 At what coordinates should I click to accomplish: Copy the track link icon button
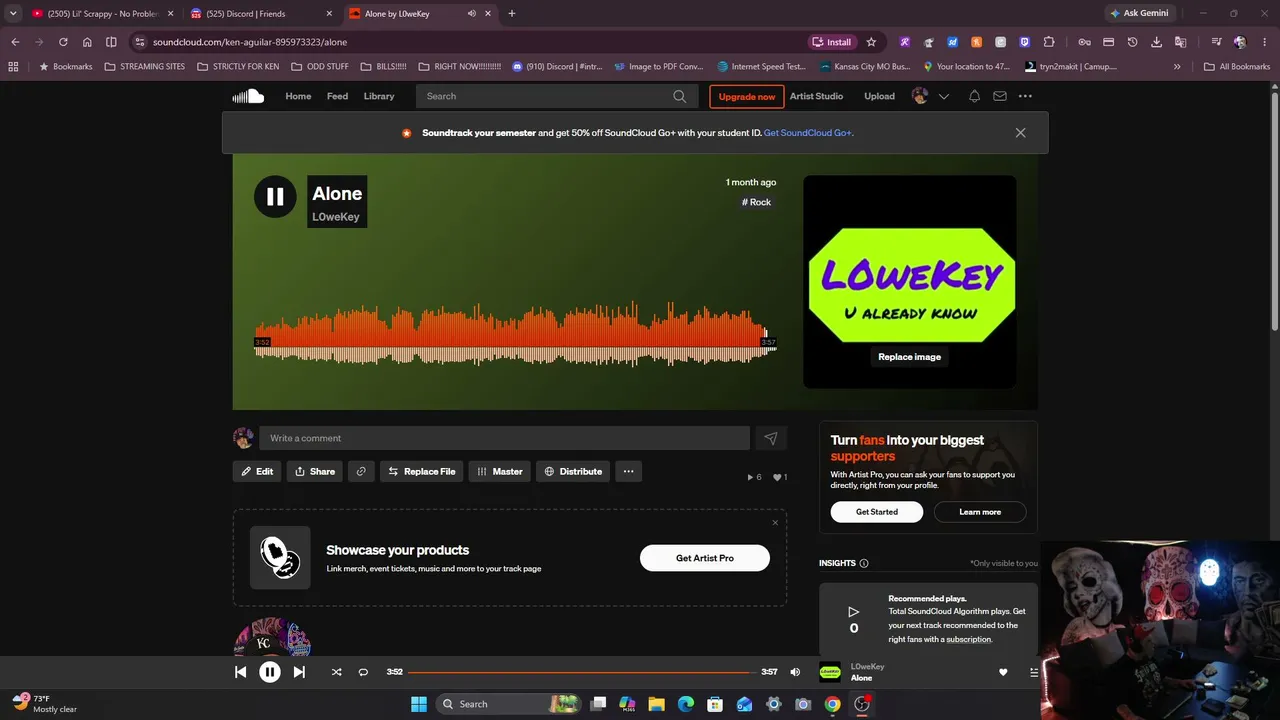tap(361, 471)
